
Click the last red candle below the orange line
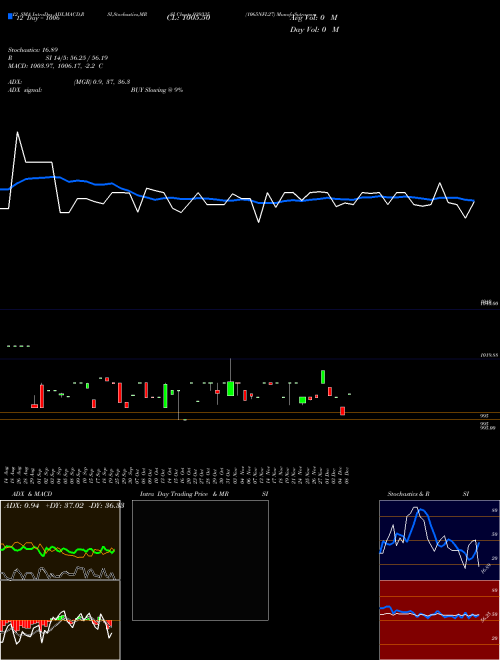[x=343, y=411]
